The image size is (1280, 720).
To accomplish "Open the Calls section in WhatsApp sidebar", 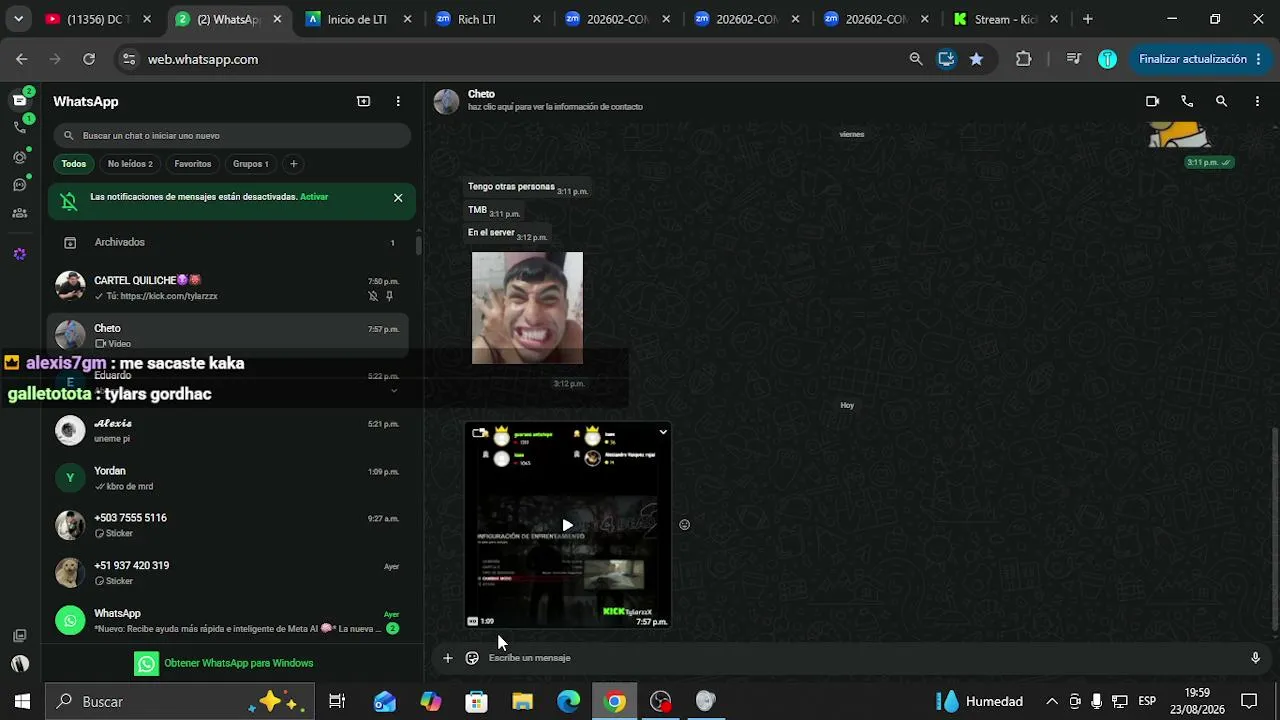I will pos(20,128).
